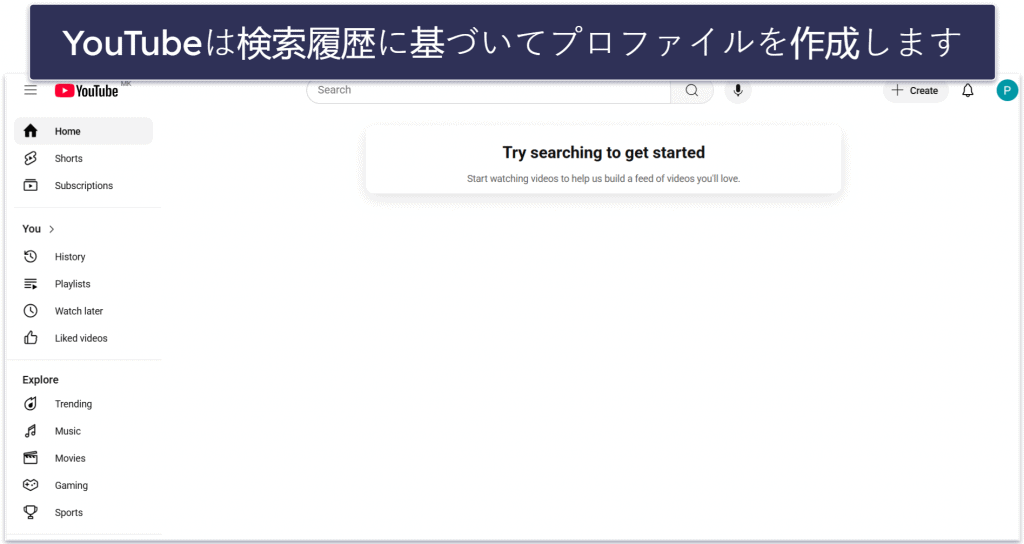Click the Home house icon
This screenshot has height=544, width=1024.
31,131
